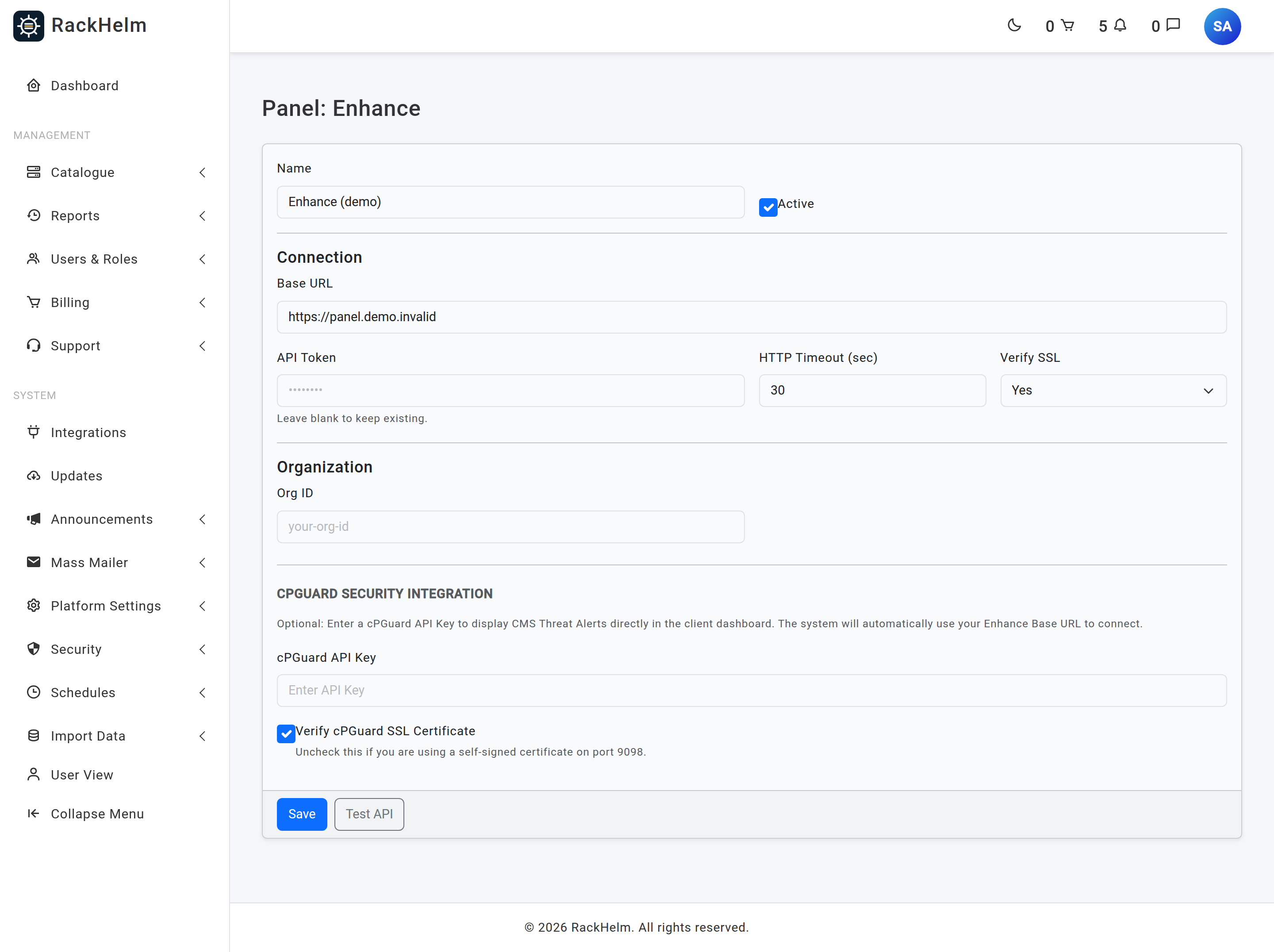This screenshot has width=1274, height=952.
Task: Focus the Base URL field
Action: pyautogui.click(x=752, y=317)
